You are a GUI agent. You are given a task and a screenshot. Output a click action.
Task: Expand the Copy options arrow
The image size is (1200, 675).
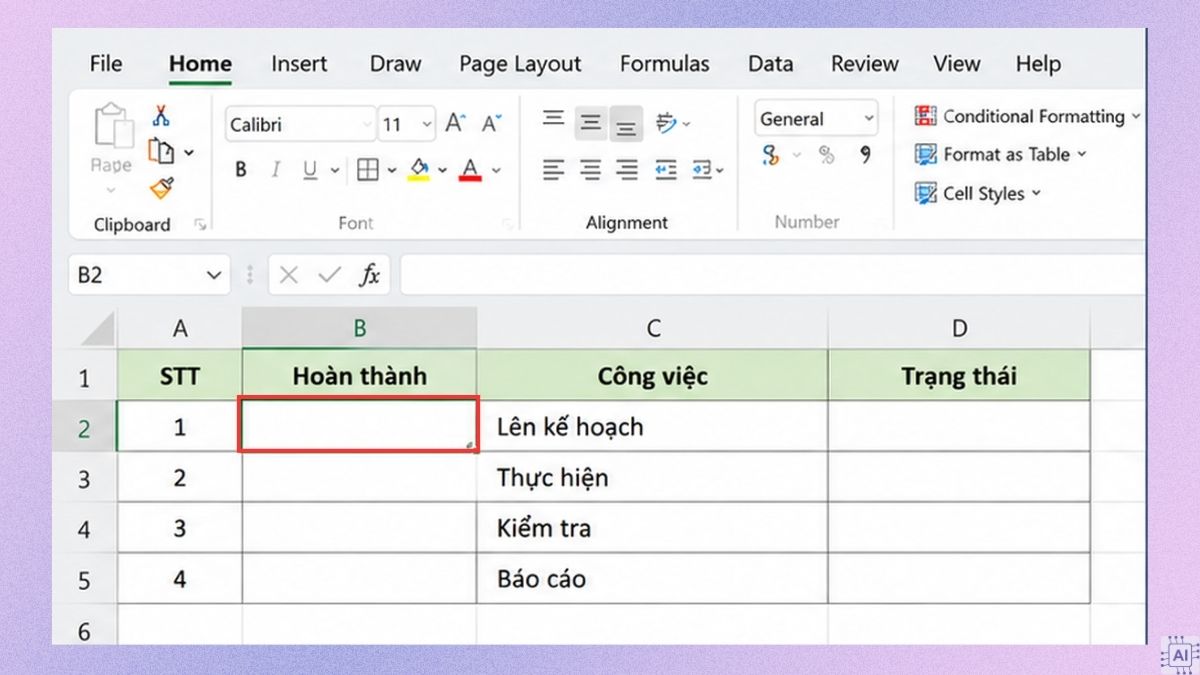pos(189,153)
